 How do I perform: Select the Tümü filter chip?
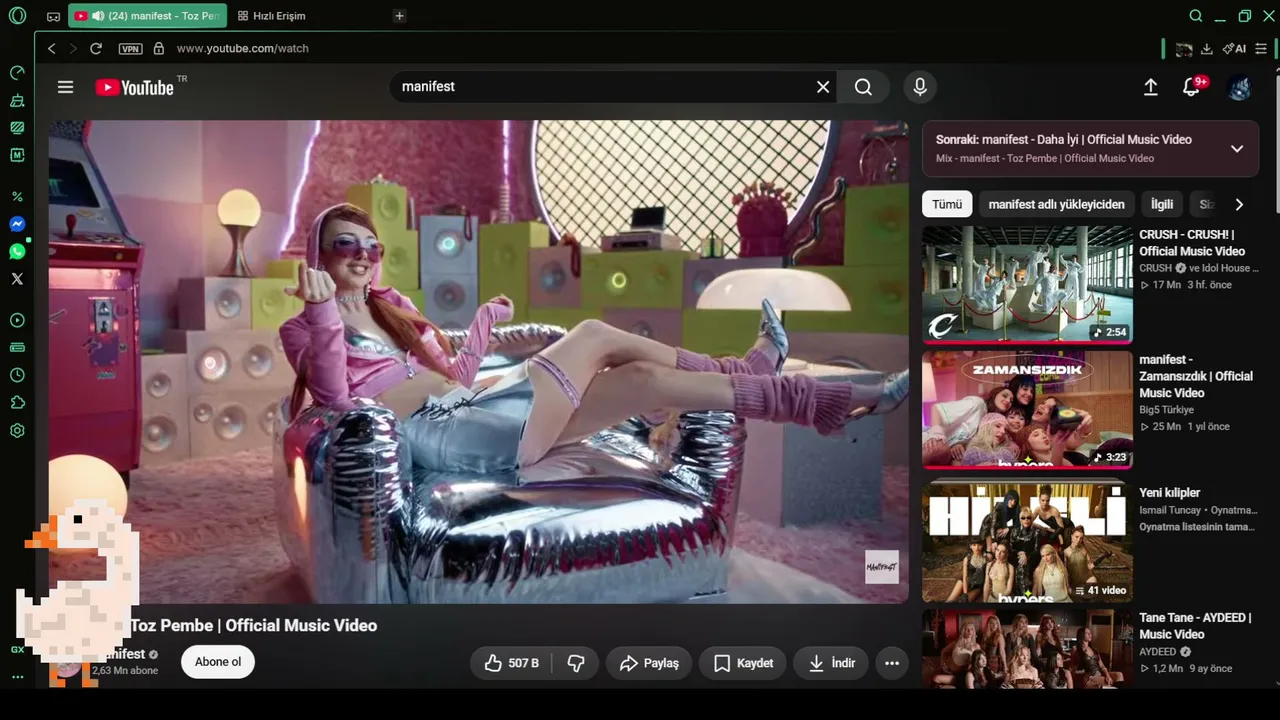pyautogui.click(x=947, y=204)
